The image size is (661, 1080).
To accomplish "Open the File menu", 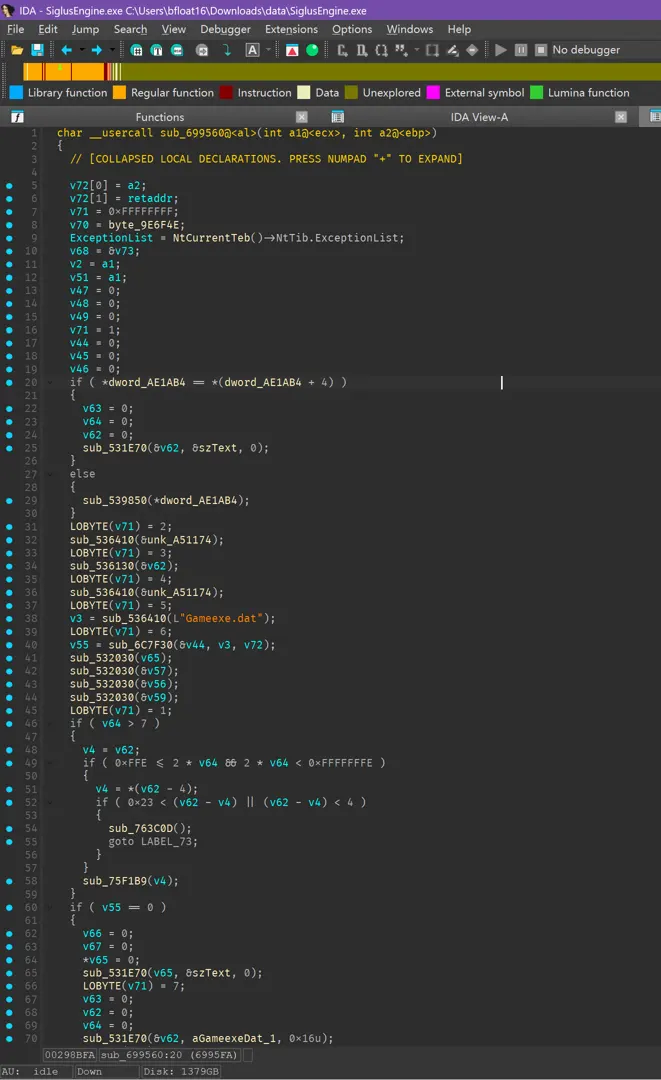I will [x=15, y=30].
